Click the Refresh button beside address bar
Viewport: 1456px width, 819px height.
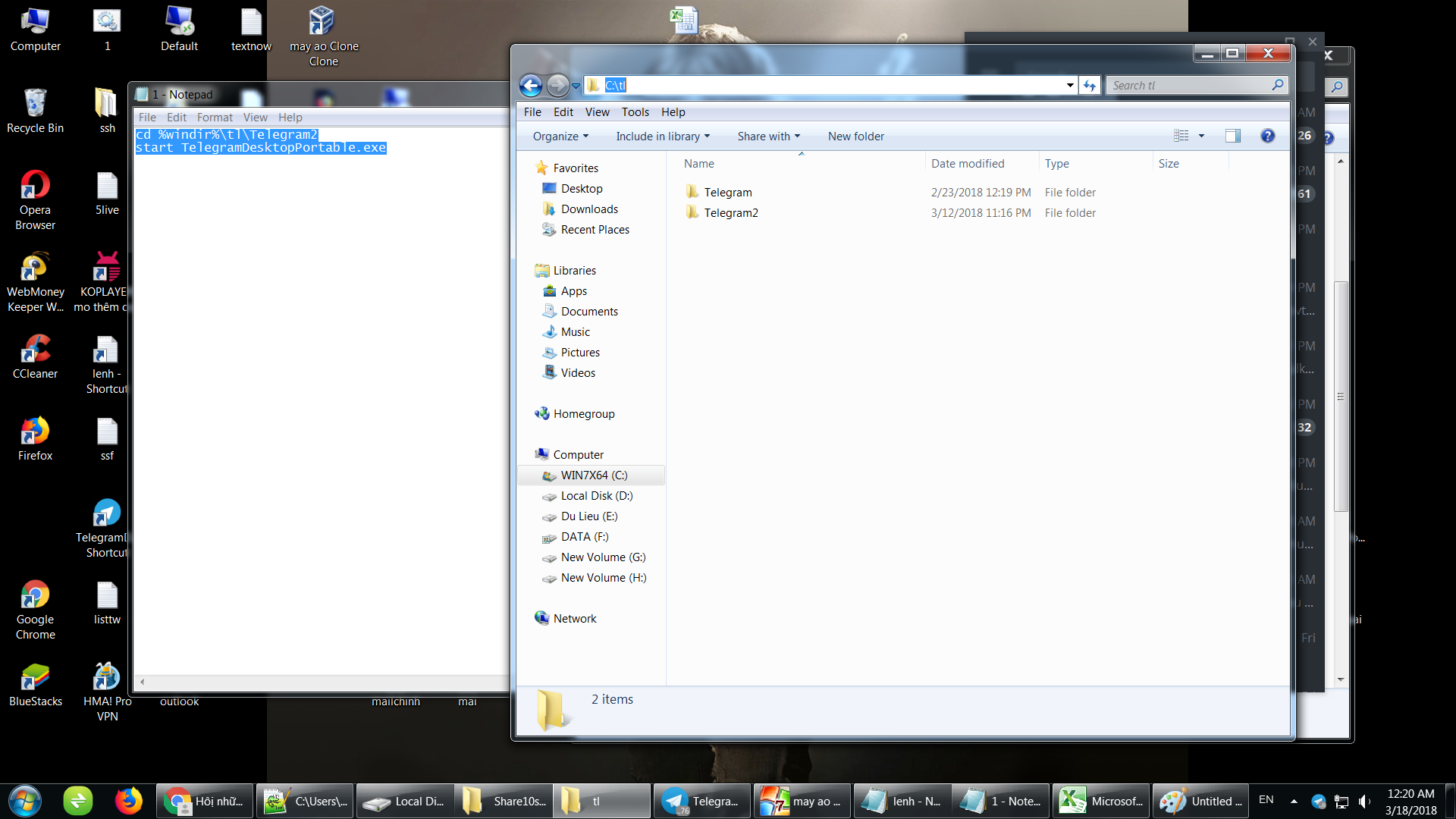click(1090, 86)
